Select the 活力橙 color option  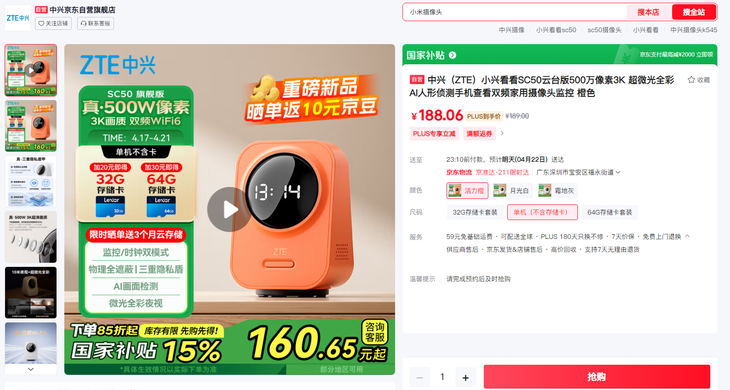click(x=467, y=190)
